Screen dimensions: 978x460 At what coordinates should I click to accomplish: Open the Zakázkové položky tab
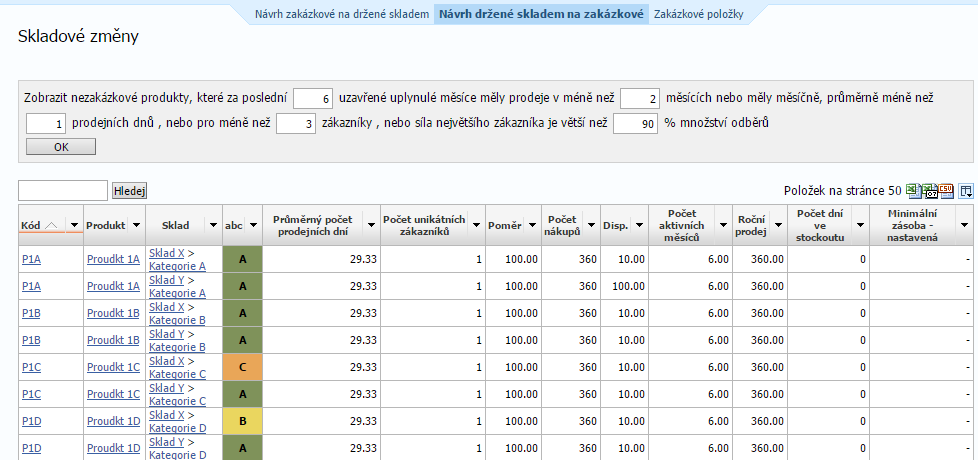pyautogui.click(x=699, y=14)
